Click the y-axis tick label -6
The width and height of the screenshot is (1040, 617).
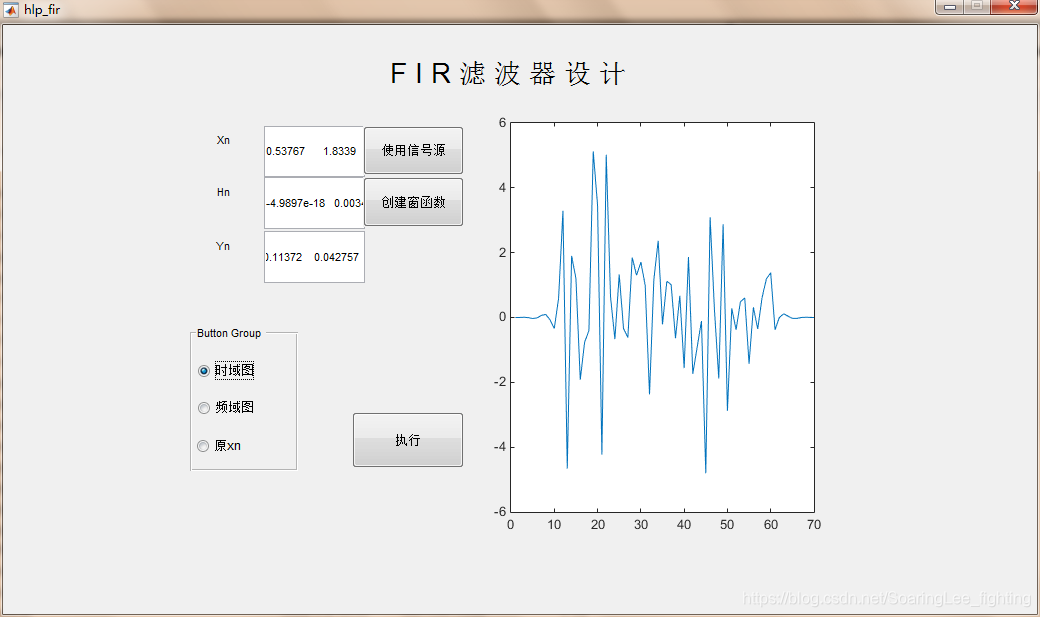point(500,512)
